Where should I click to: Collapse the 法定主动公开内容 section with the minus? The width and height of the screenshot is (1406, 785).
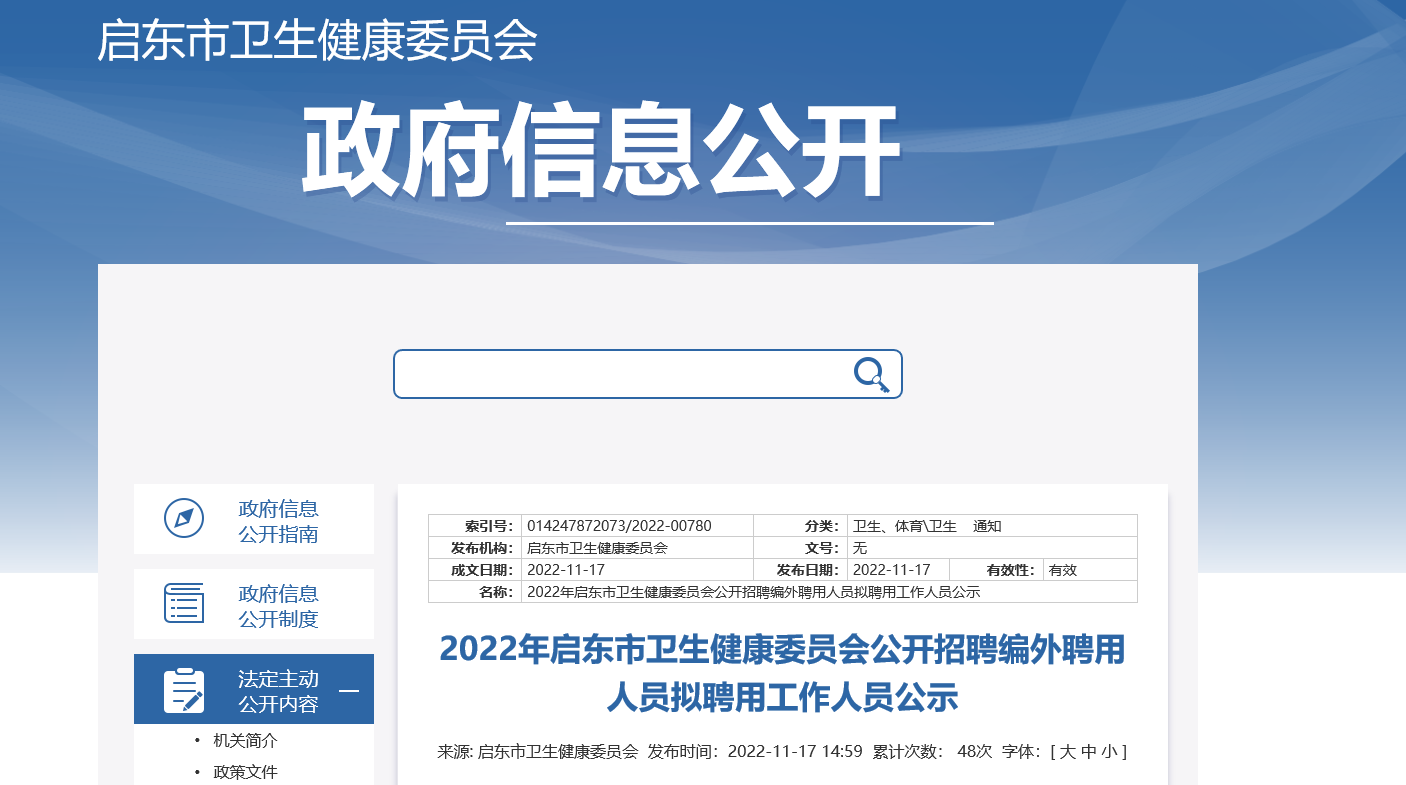pos(349,690)
